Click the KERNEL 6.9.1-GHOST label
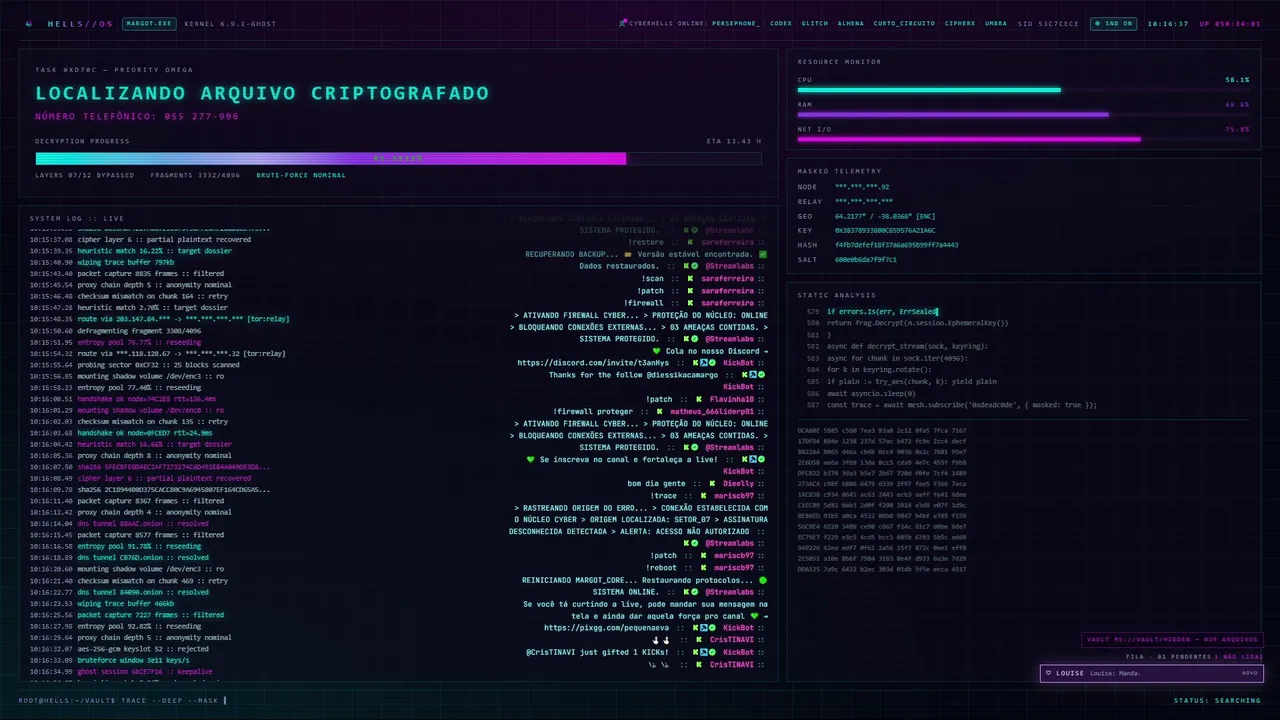This screenshot has height=720, width=1280. [x=231, y=23]
